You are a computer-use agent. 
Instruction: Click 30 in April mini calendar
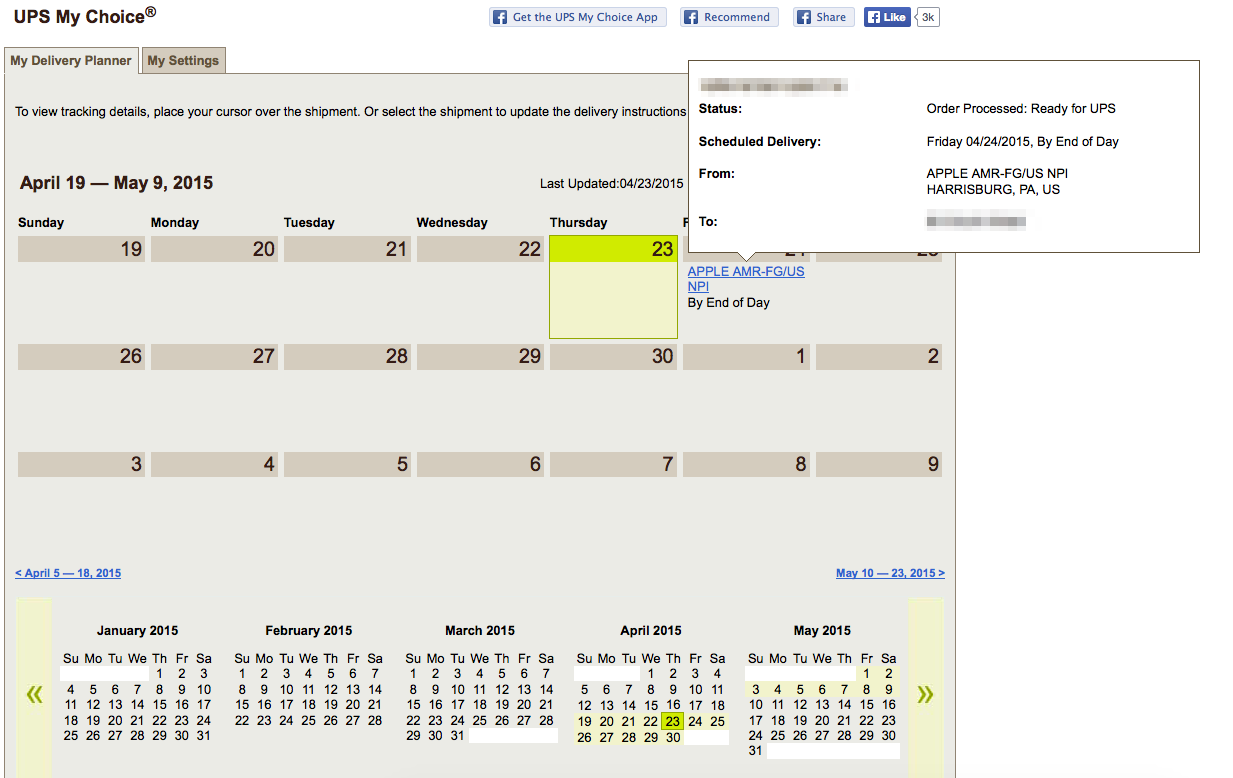(673, 737)
